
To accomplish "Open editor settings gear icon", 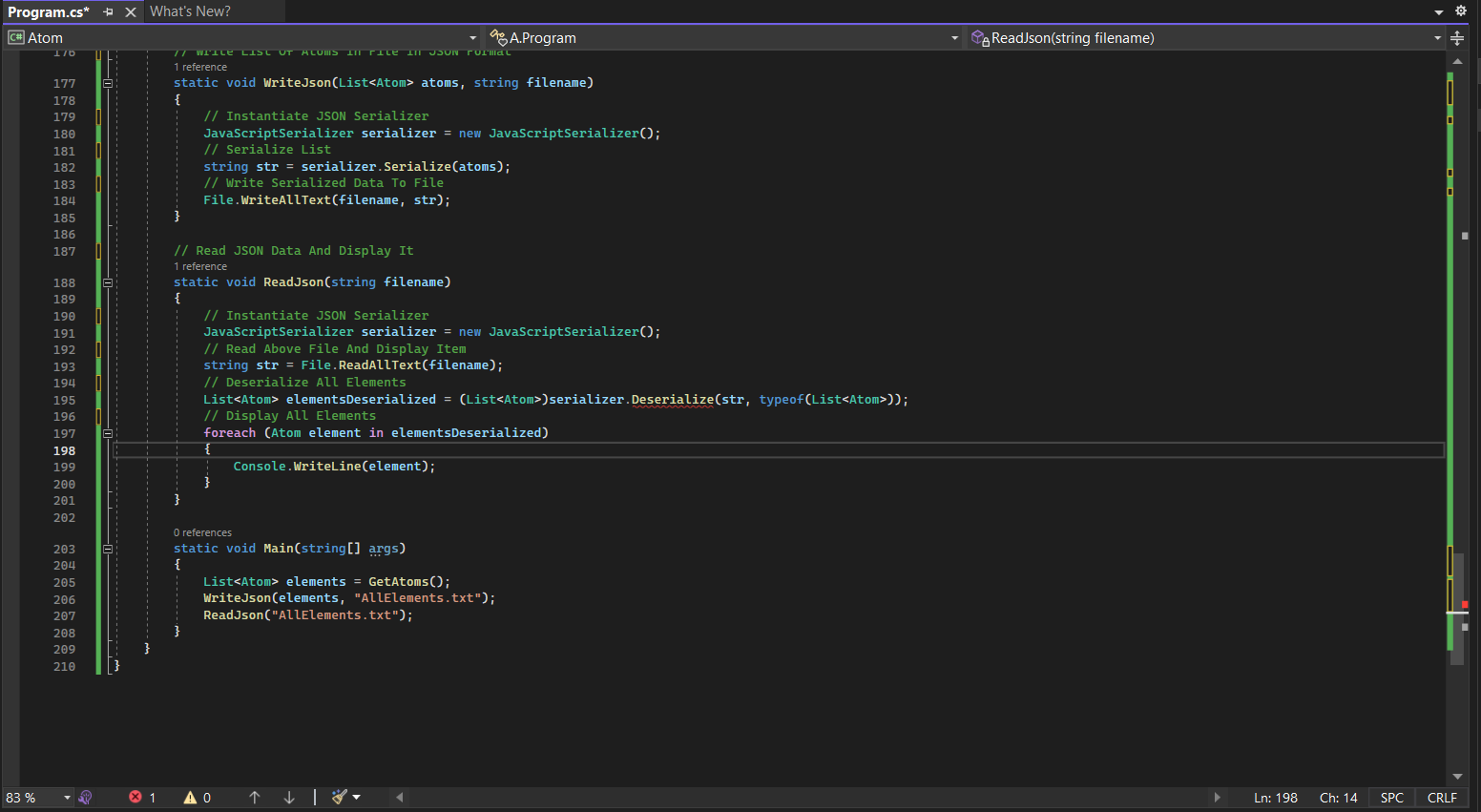I will point(1460,11).
